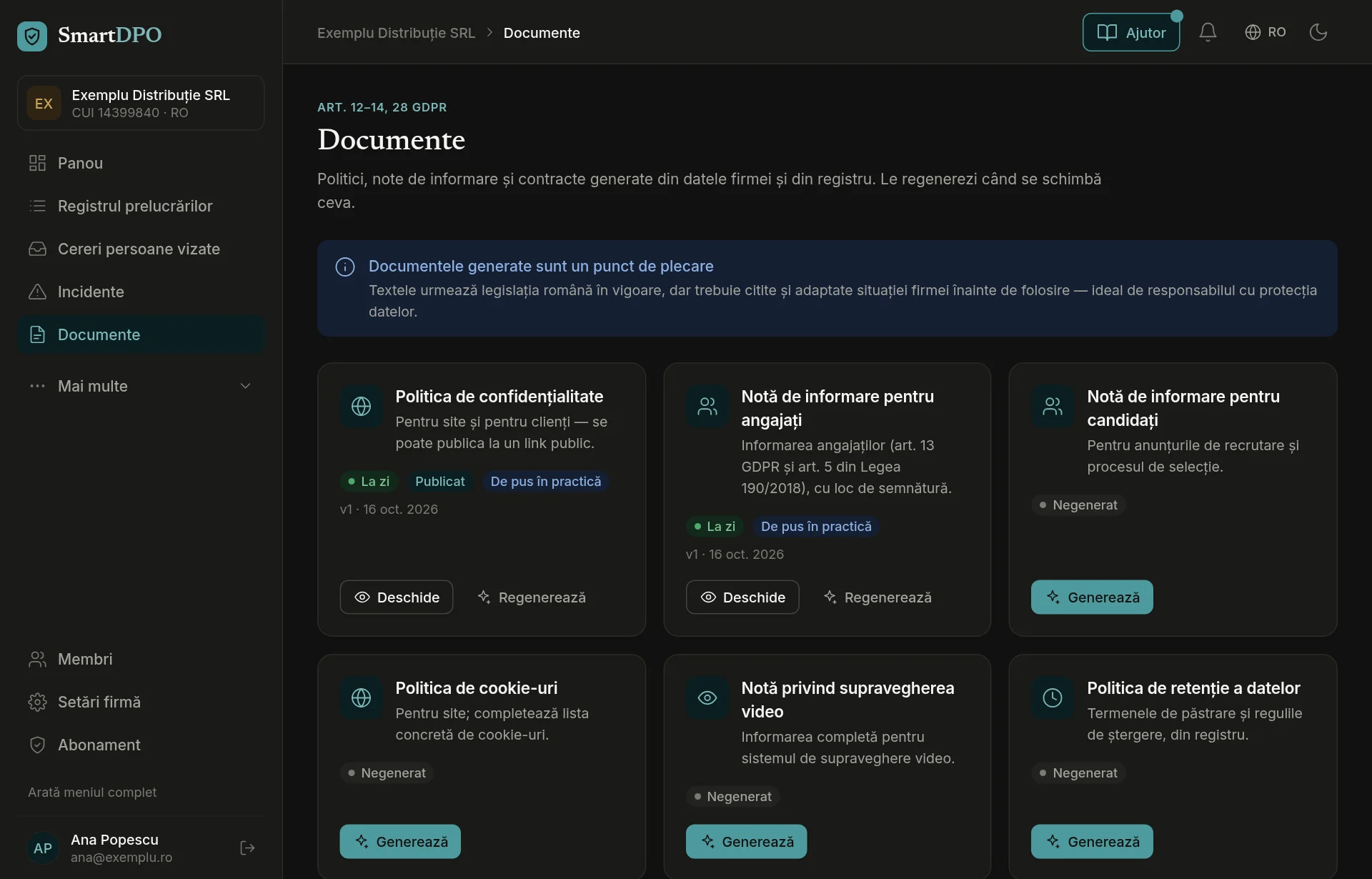Open Registrul prelucrărilor in the sidebar
1372x879 pixels.
(141, 206)
